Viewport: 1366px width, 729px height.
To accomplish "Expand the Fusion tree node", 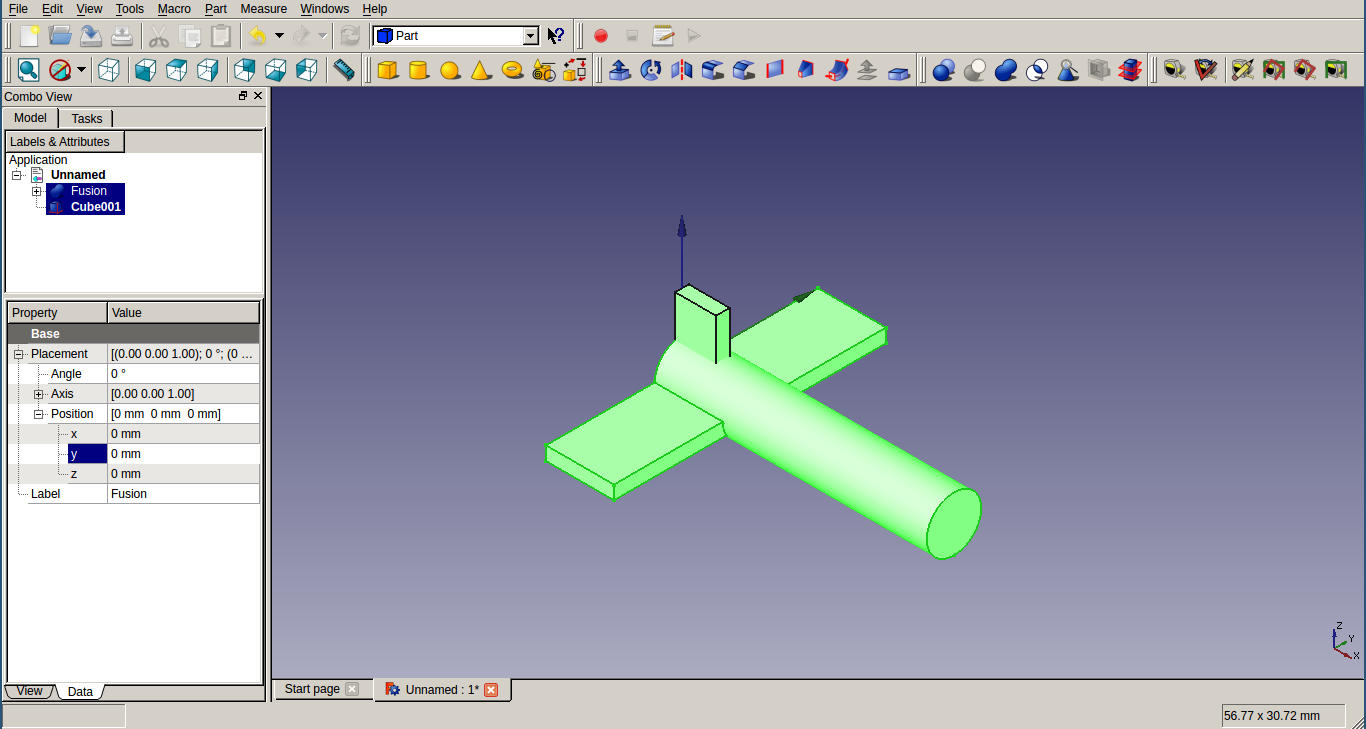I will [x=36, y=191].
